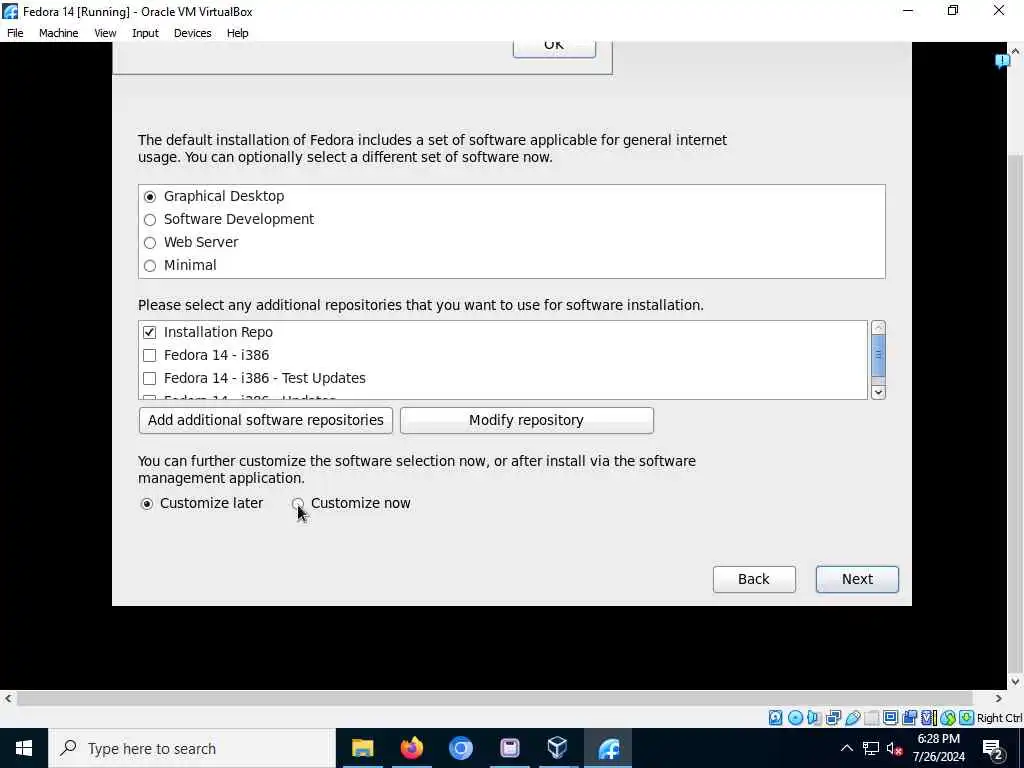This screenshot has height=768, width=1024.
Task: Click the partially visible OK button
Action: tap(554, 48)
